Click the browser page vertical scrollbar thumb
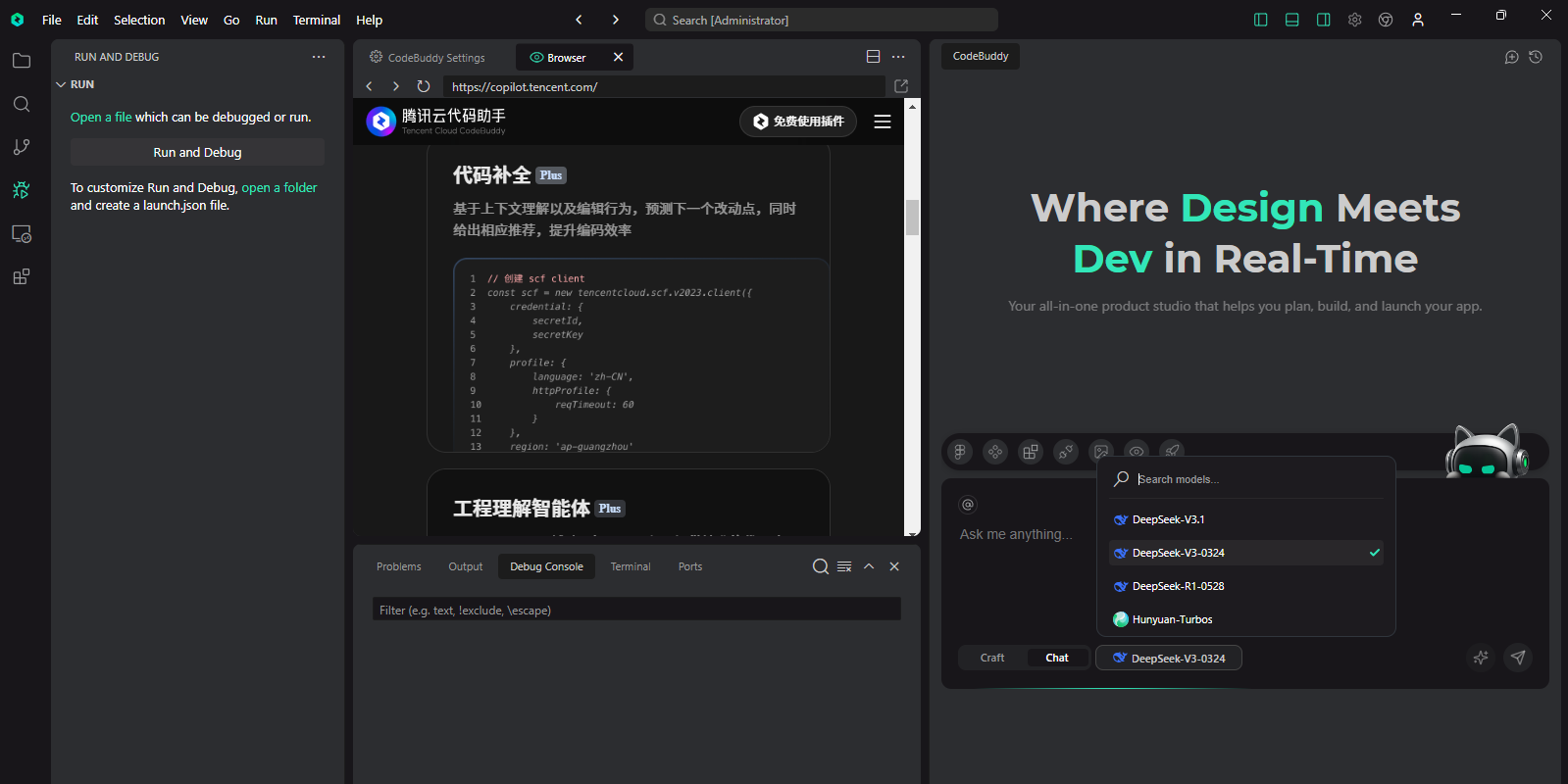Viewport: 1568px width, 784px height. [x=912, y=218]
